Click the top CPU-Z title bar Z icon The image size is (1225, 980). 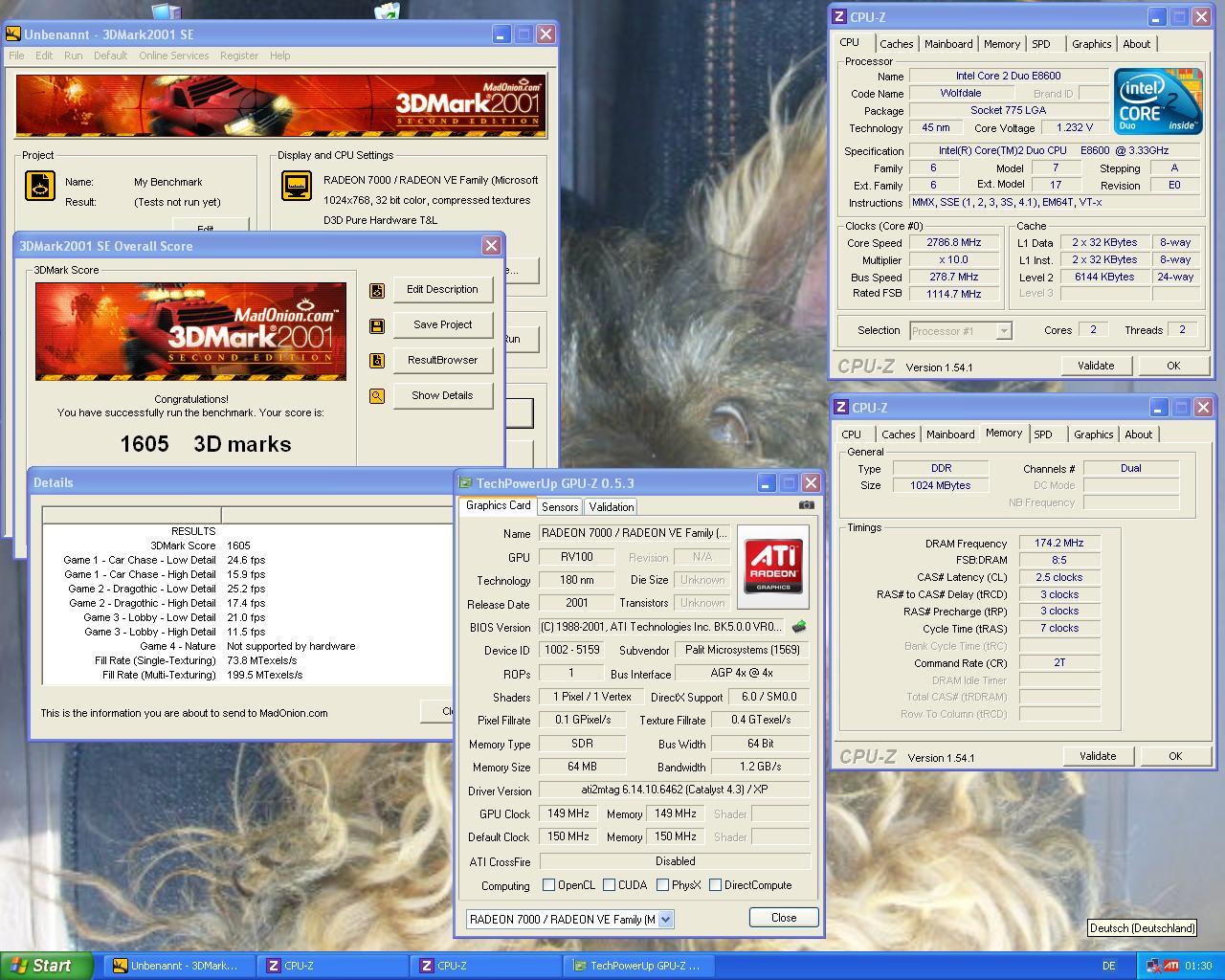(839, 16)
